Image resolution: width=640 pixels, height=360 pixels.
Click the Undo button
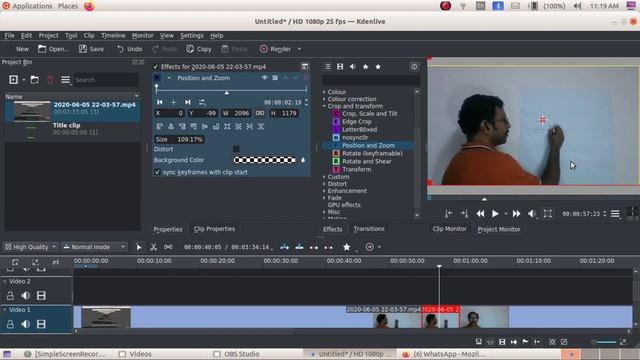129,49
